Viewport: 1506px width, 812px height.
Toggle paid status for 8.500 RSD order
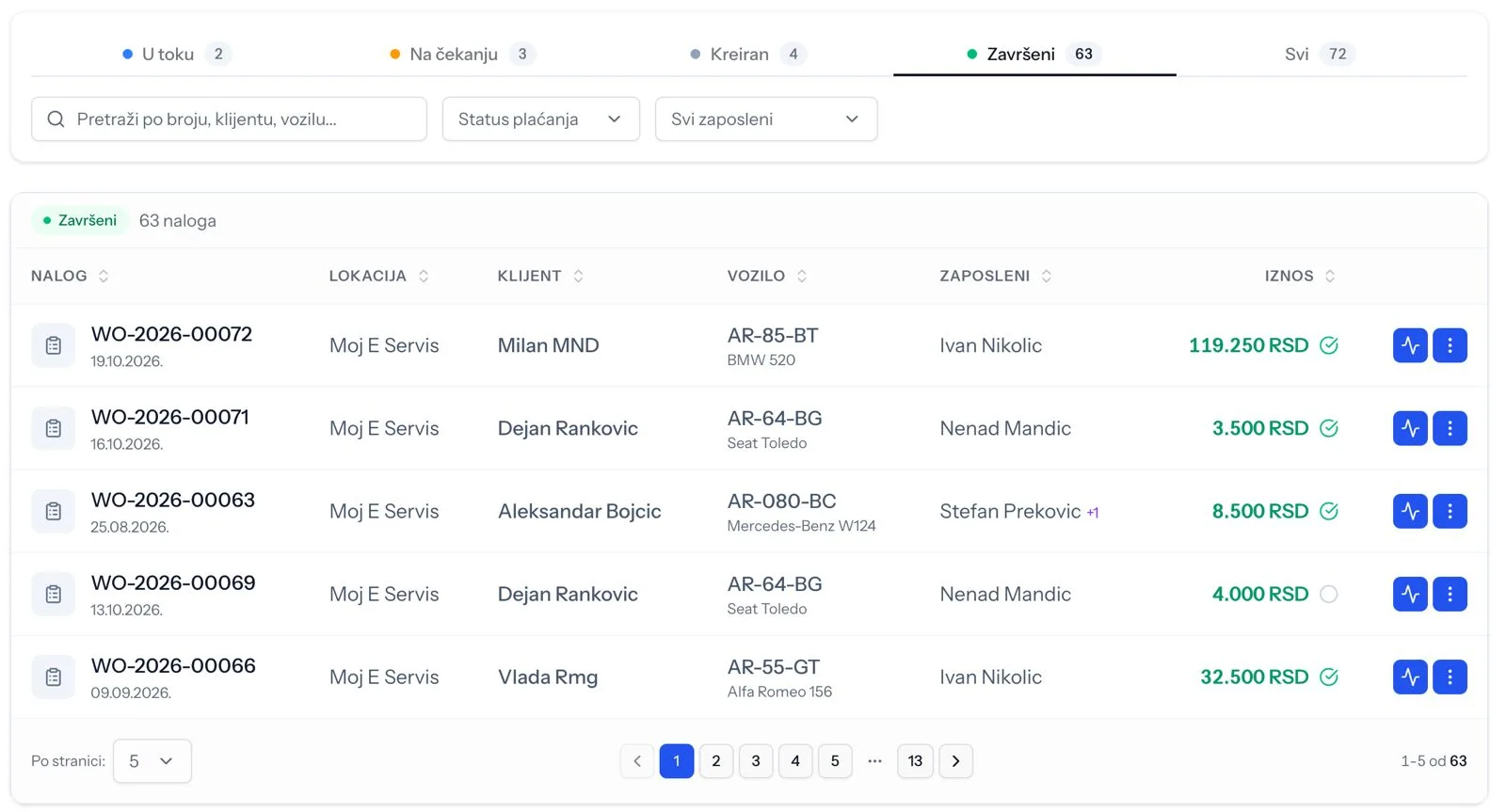point(1329,511)
